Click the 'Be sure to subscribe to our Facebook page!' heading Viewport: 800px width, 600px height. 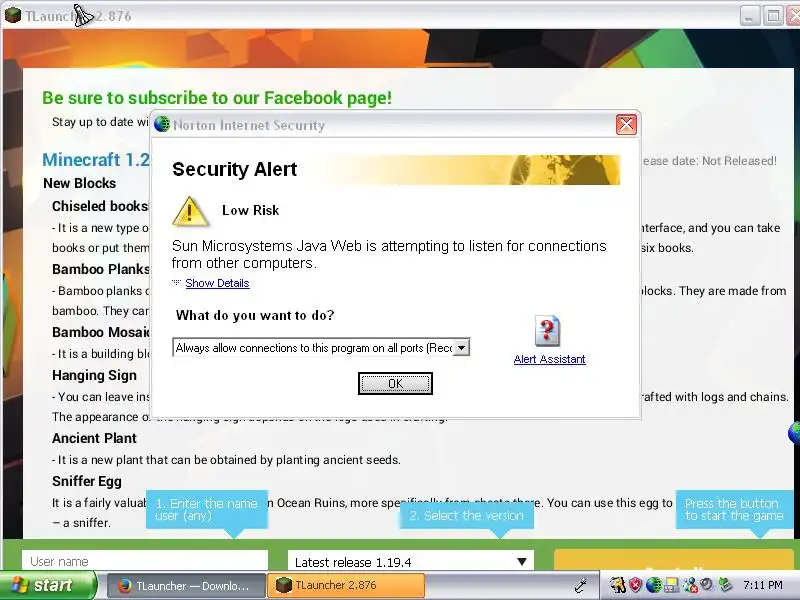(217, 97)
